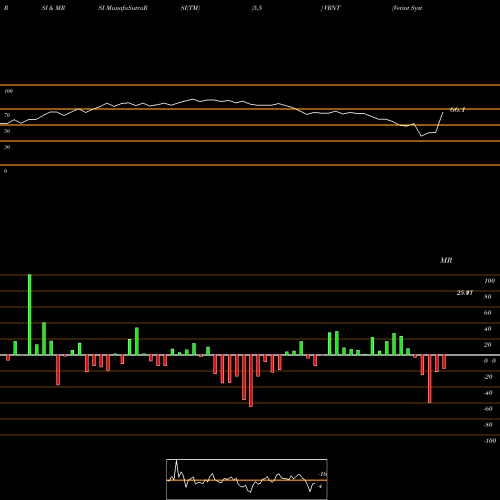
Task: Click the RSI axis label 30
Action: point(7,147)
